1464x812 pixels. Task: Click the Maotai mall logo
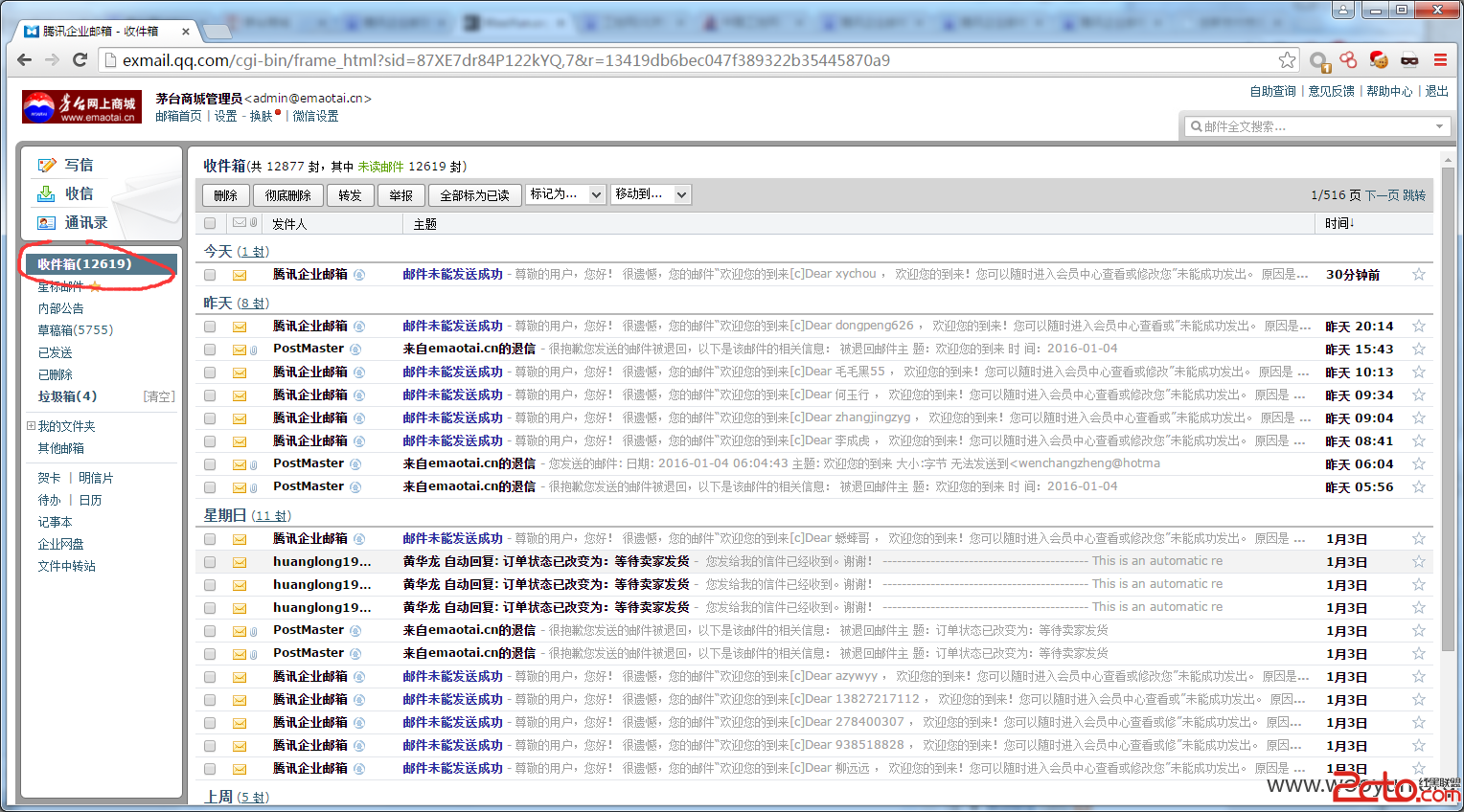click(x=81, y=107)
